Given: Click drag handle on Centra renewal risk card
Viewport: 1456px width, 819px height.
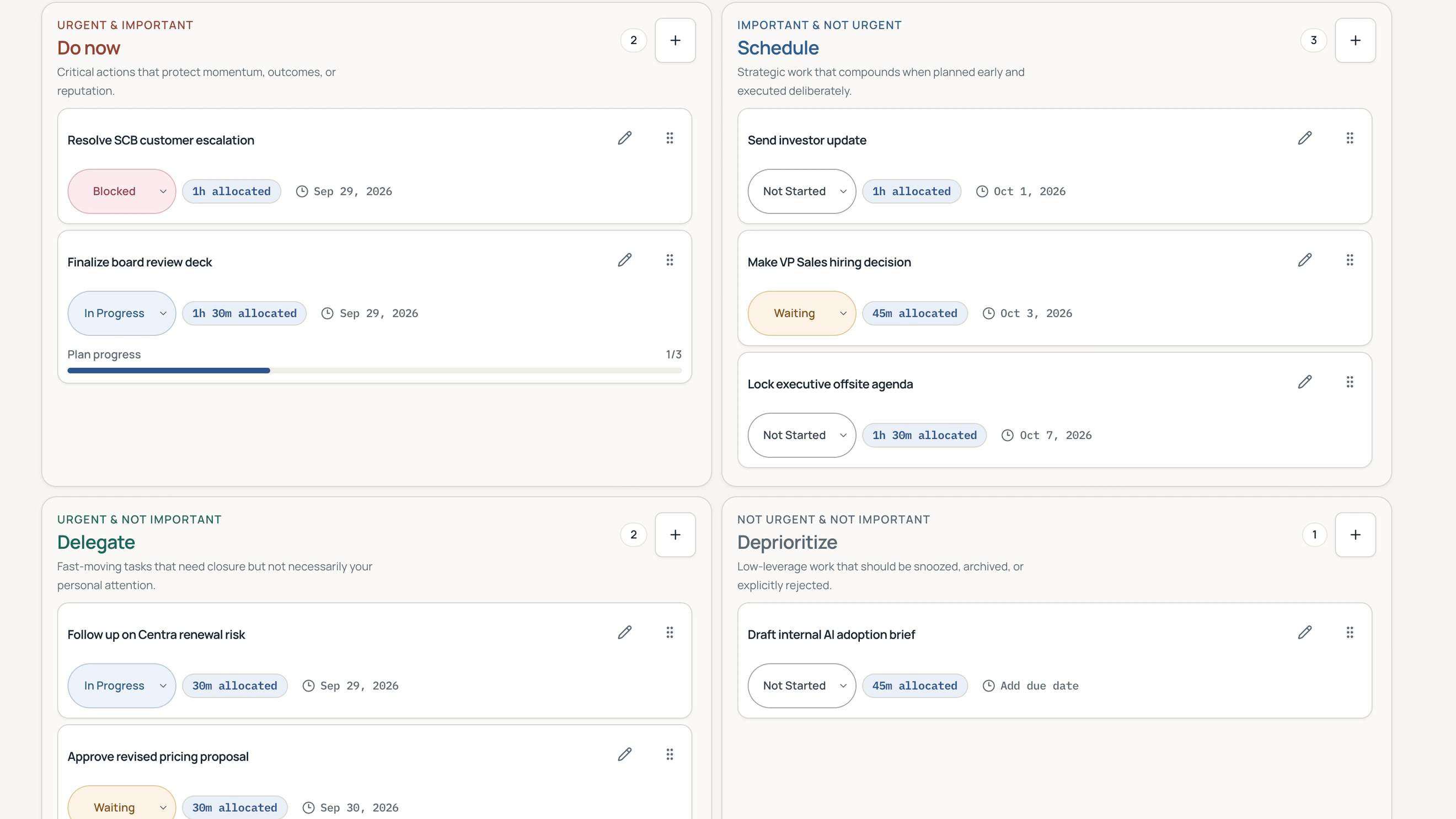Looking at the screenshot, I should 670,633.
